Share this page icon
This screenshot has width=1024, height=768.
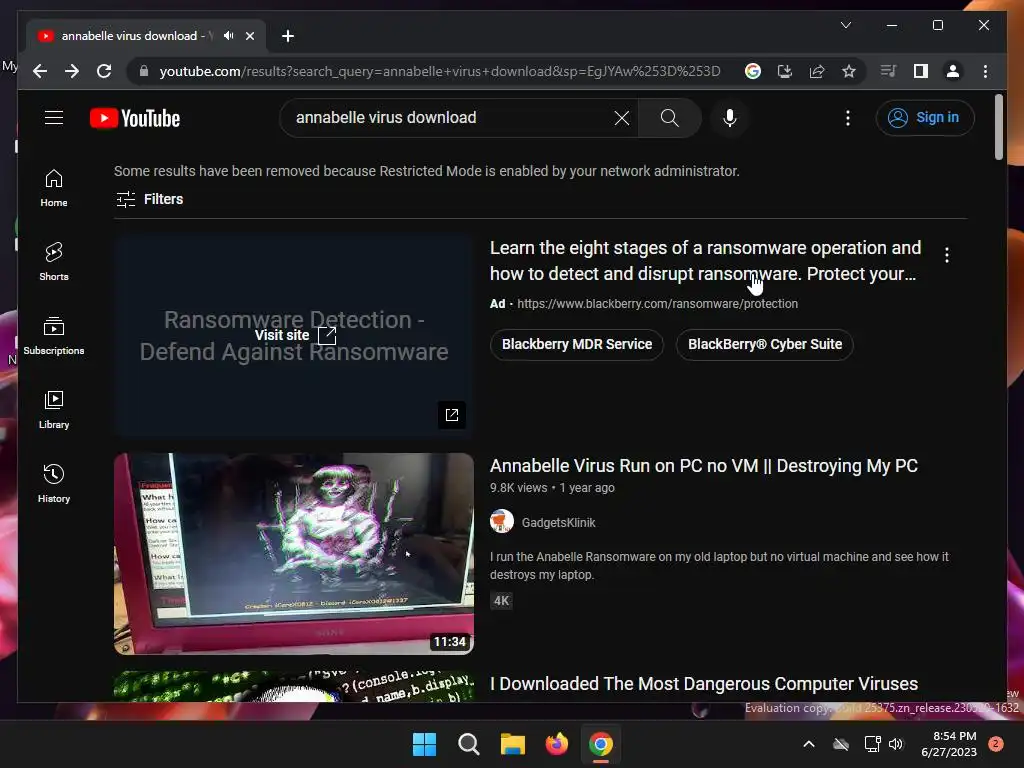point(817,71)
